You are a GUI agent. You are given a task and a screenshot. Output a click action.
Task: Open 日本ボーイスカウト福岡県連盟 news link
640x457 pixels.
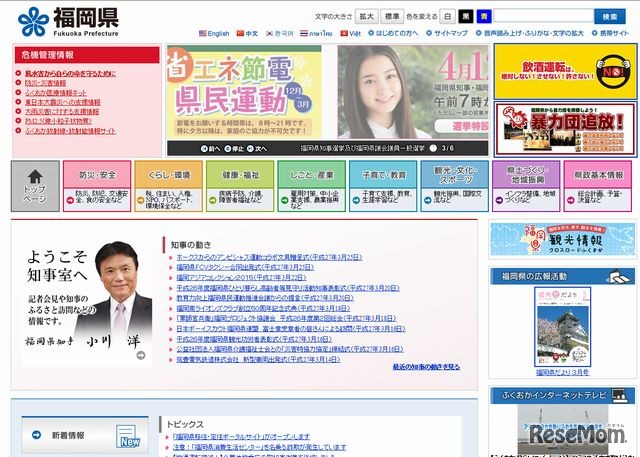point(291,329)
